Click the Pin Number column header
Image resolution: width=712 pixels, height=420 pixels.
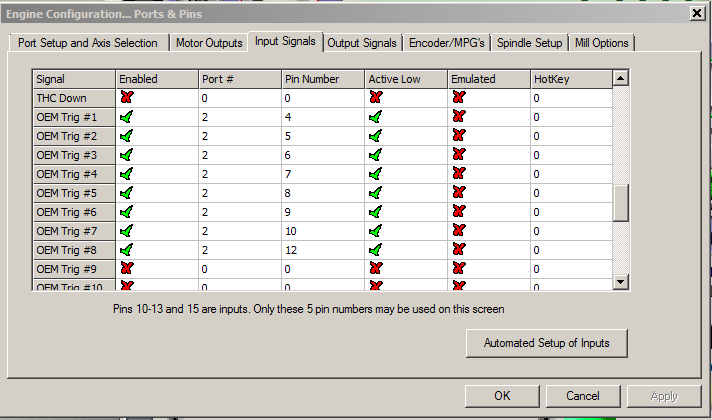tap(323, 79)
